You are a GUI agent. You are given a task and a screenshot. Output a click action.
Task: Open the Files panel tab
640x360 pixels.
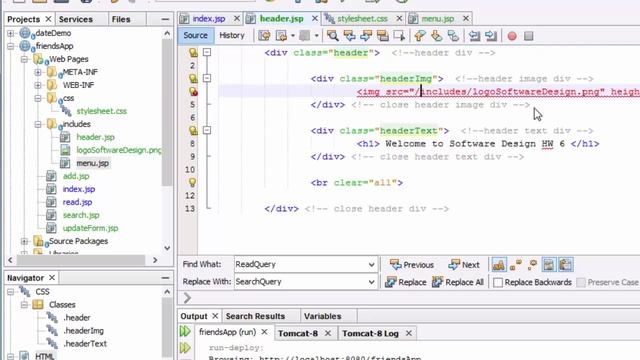pyautogui.click(x=121, y=19)
